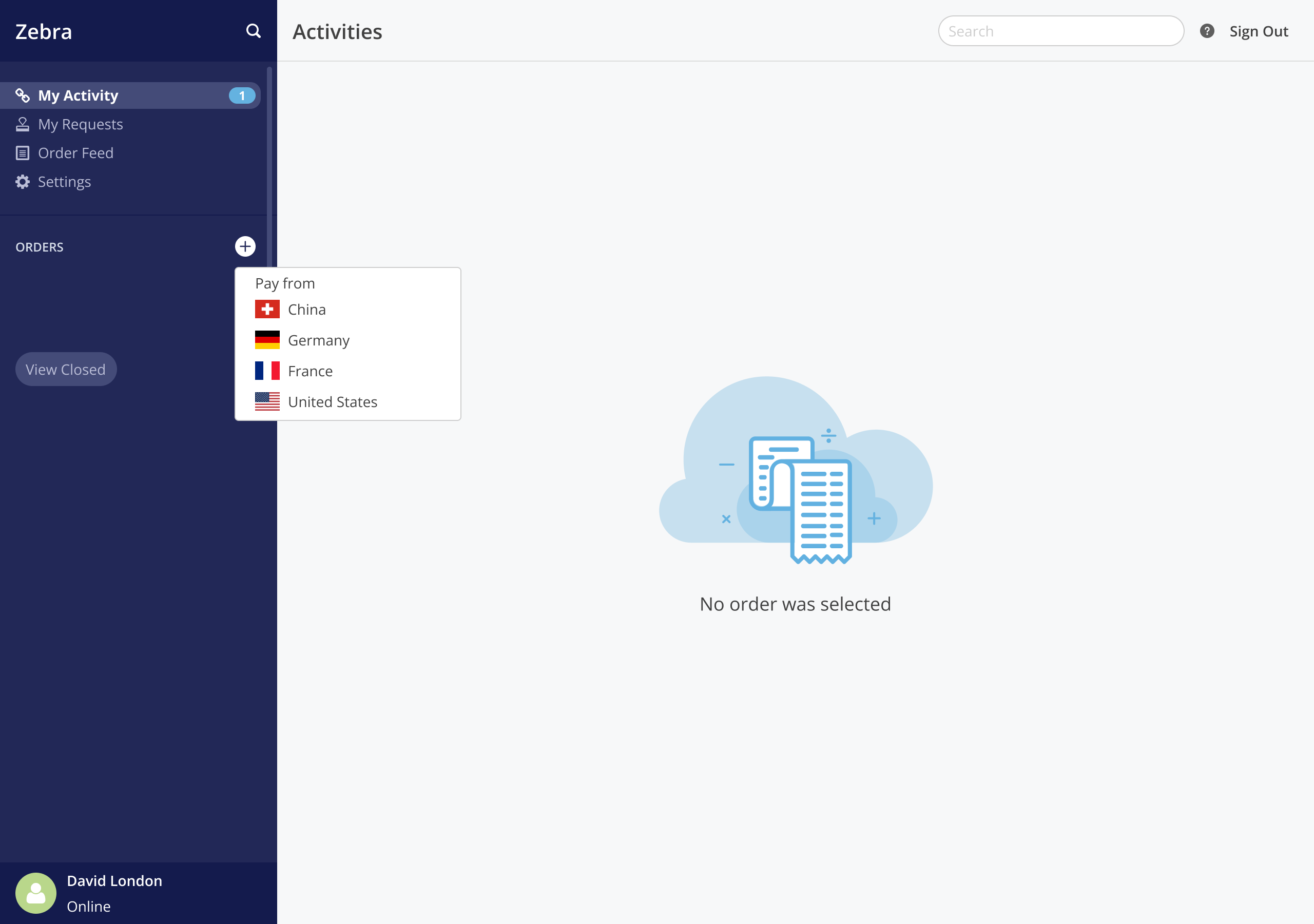Click the Order Feed list icon
This screenshot has height=924, width=1314.
(22, 153)
